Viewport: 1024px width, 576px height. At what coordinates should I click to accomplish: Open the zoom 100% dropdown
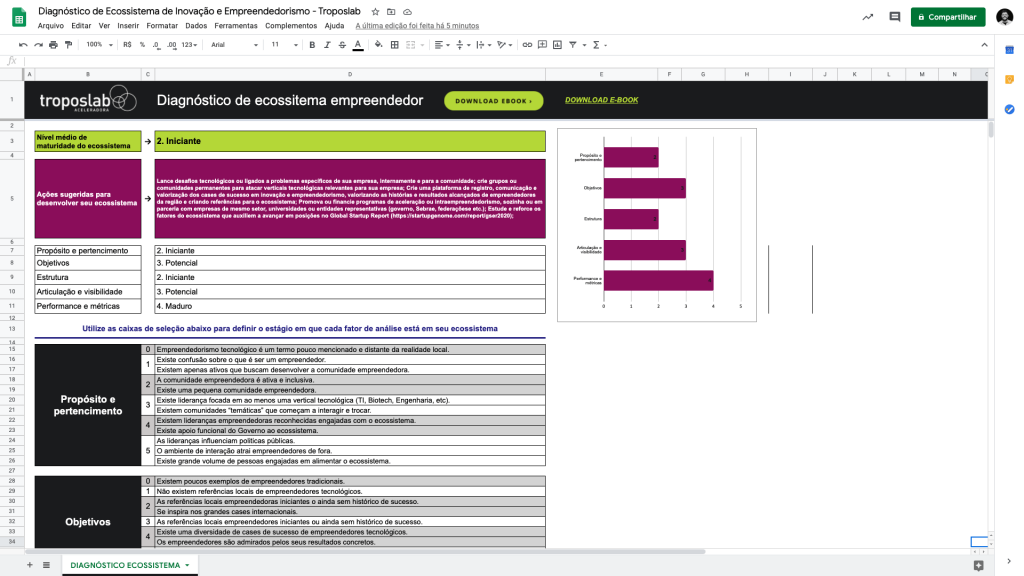[x=97, y=45]
